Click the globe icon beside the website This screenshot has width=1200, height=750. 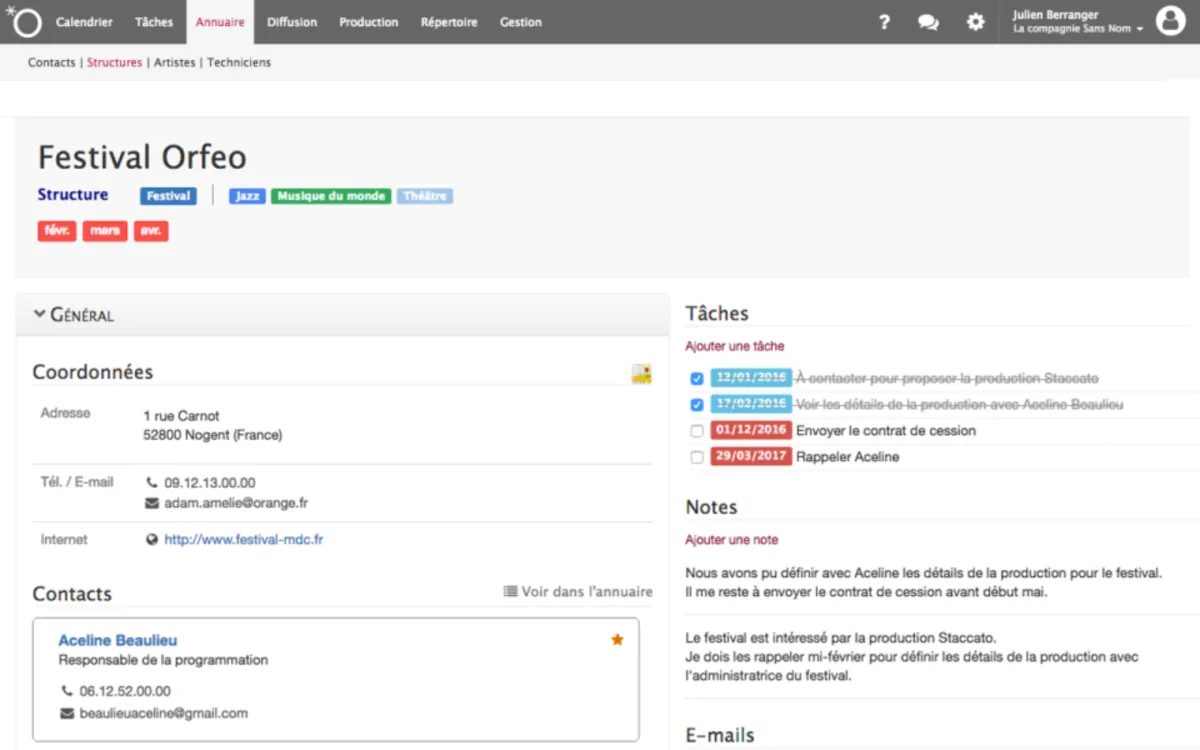[152, 540]
